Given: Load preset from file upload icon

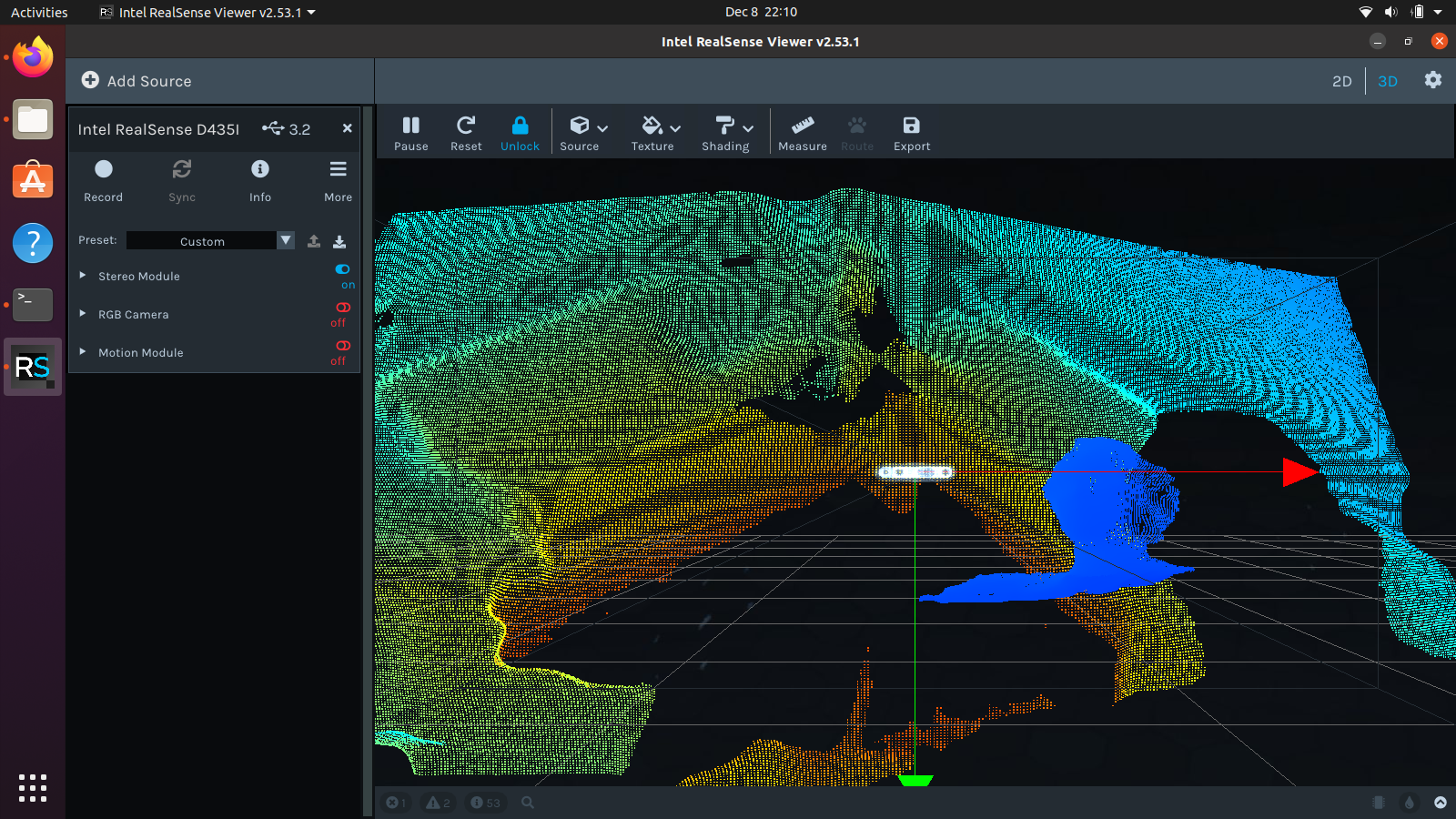Looking at the screenshot, I should click(314, 241).
